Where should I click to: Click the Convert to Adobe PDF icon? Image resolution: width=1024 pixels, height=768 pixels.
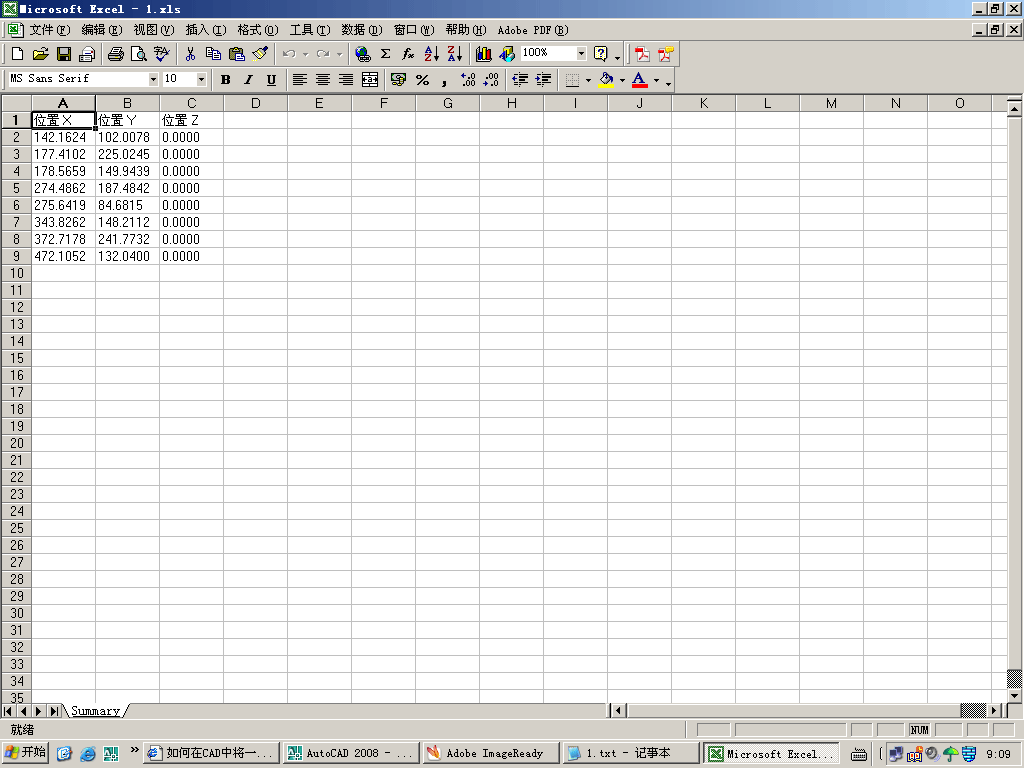point(643,54)
